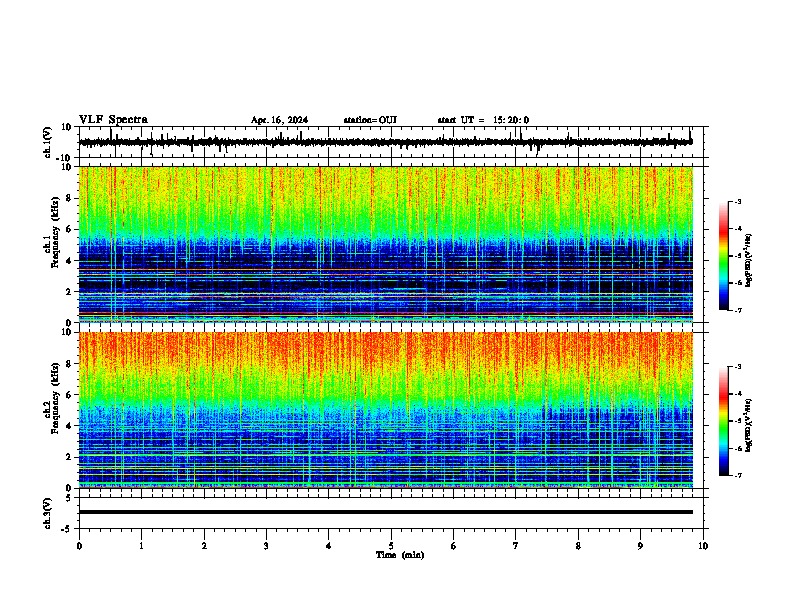Click the '-3' label on ch.1 color scale
Viewport: 792px width, 612px height.
[x=738, y=201]
